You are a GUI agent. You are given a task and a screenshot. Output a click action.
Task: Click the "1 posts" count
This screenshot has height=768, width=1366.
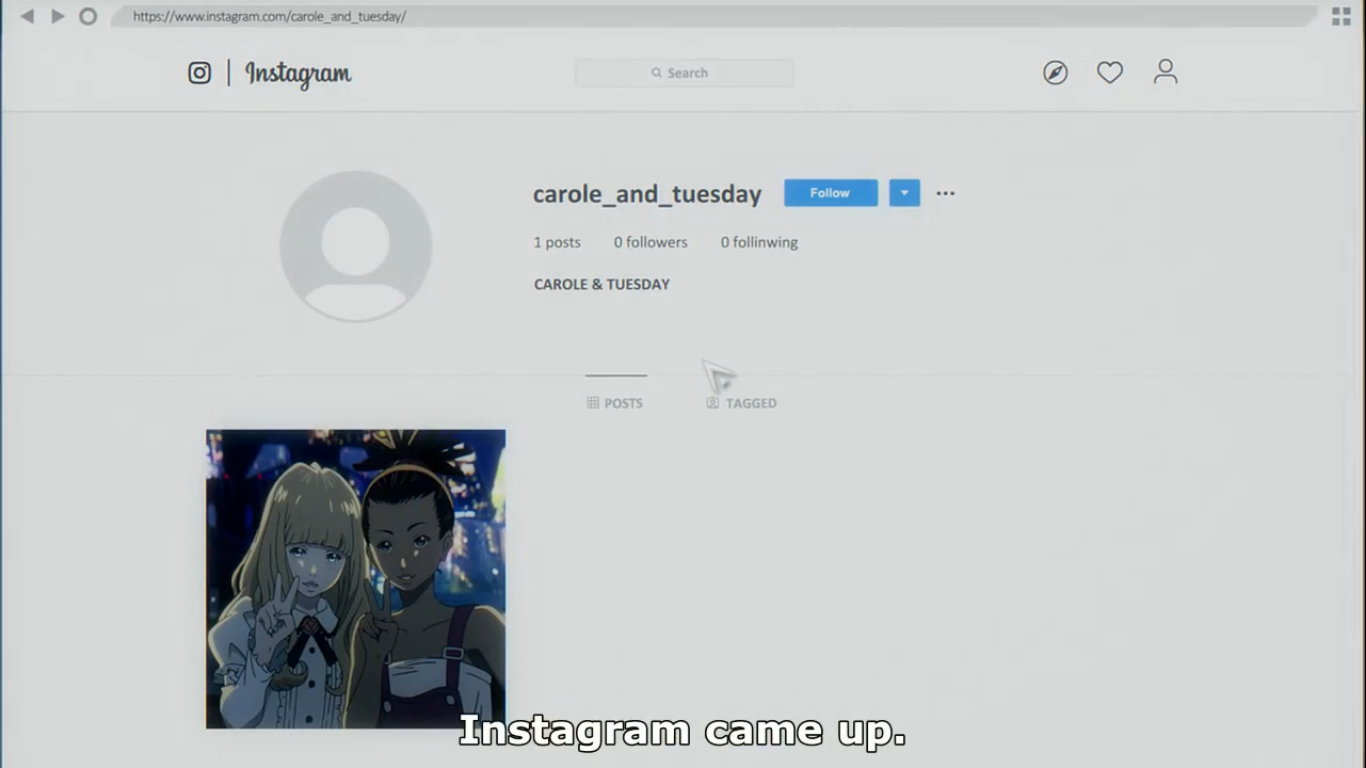click(557, 242)
